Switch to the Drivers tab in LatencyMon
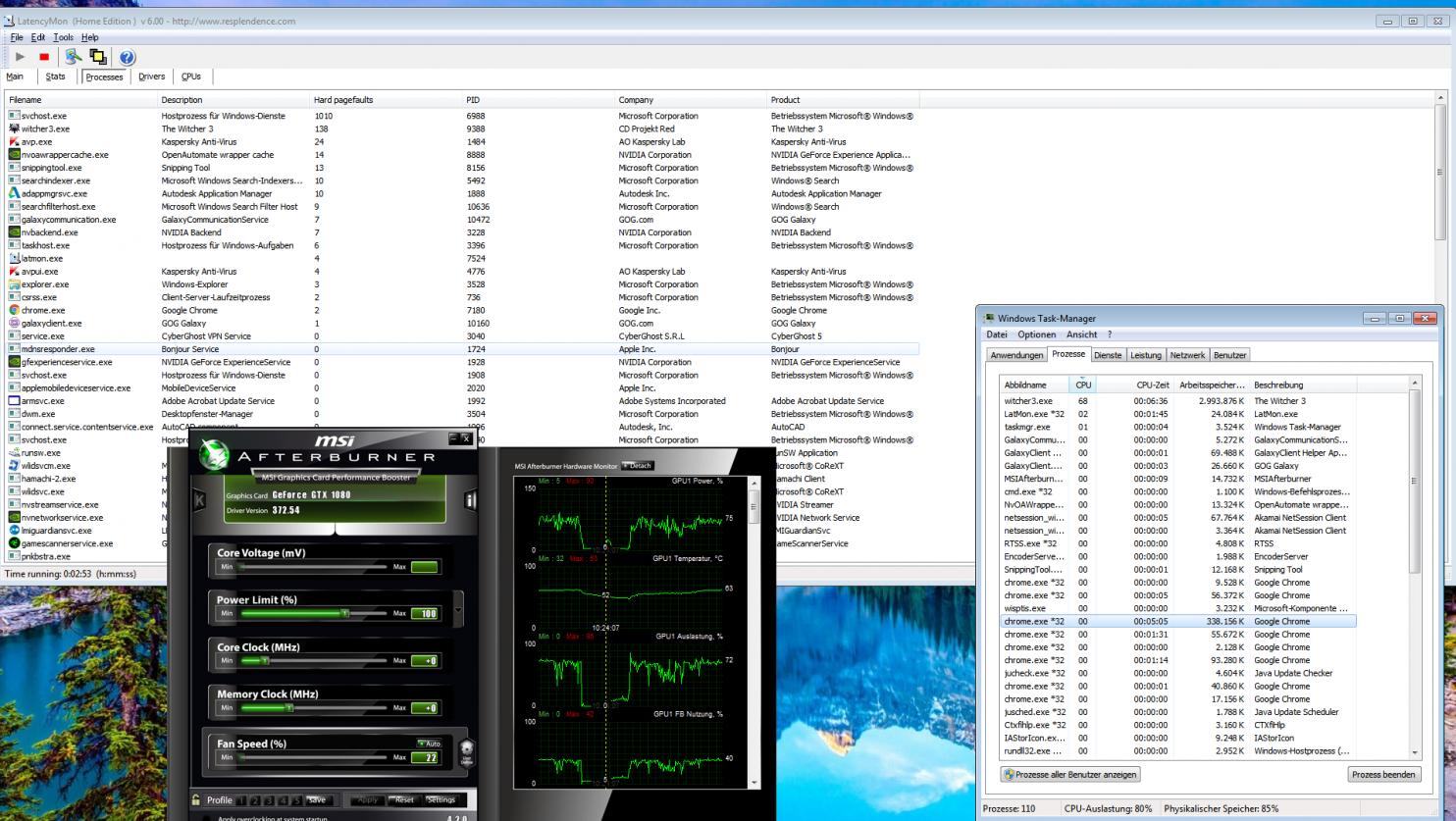The height and width of the screenshot is (821, 1456). [x=151, y=77]
